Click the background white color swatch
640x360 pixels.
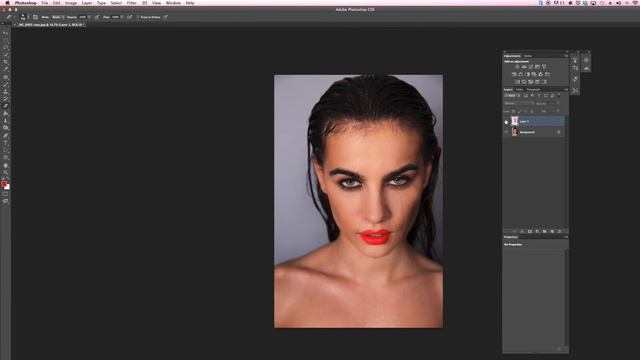[x=7, y=187]
